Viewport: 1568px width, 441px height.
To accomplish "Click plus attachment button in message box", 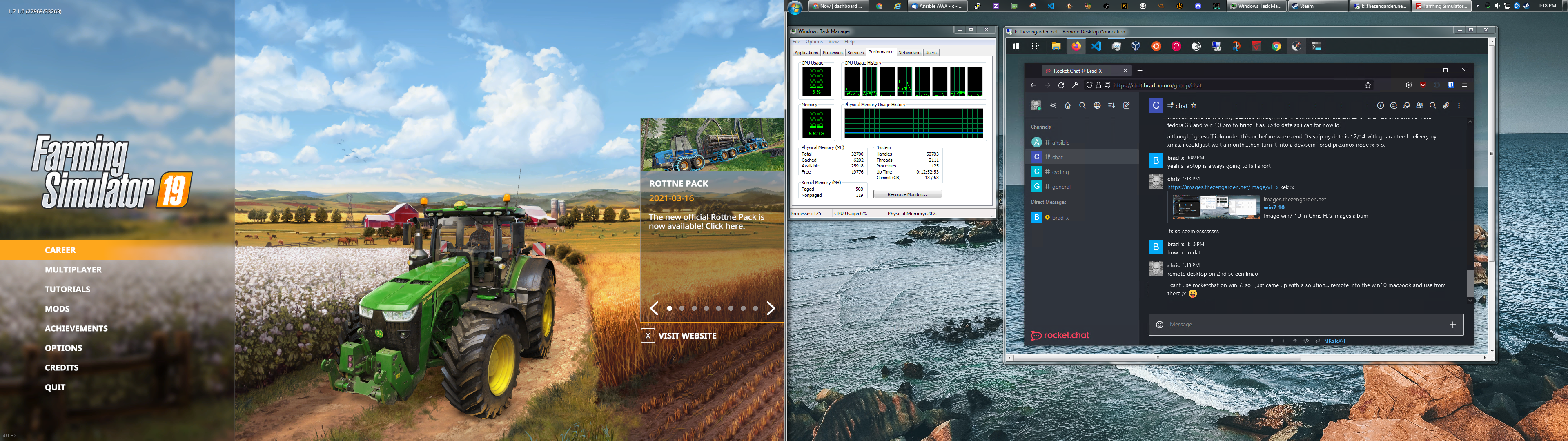I will pos(1453,325).
